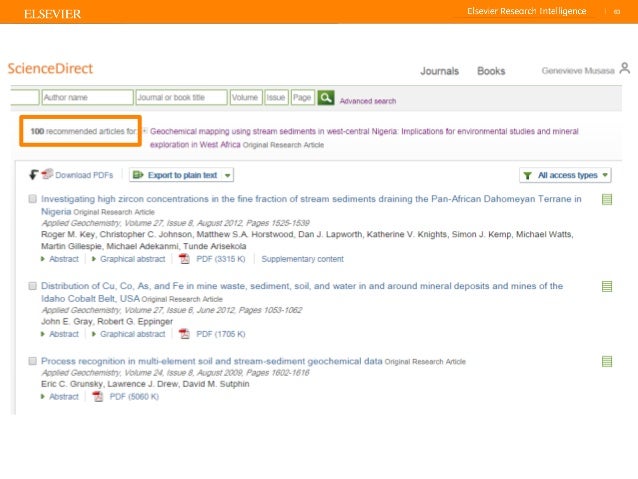Expand Abstract of the zircon article
Viewport: 638px width, 479px height.
[x=60, y=259]
